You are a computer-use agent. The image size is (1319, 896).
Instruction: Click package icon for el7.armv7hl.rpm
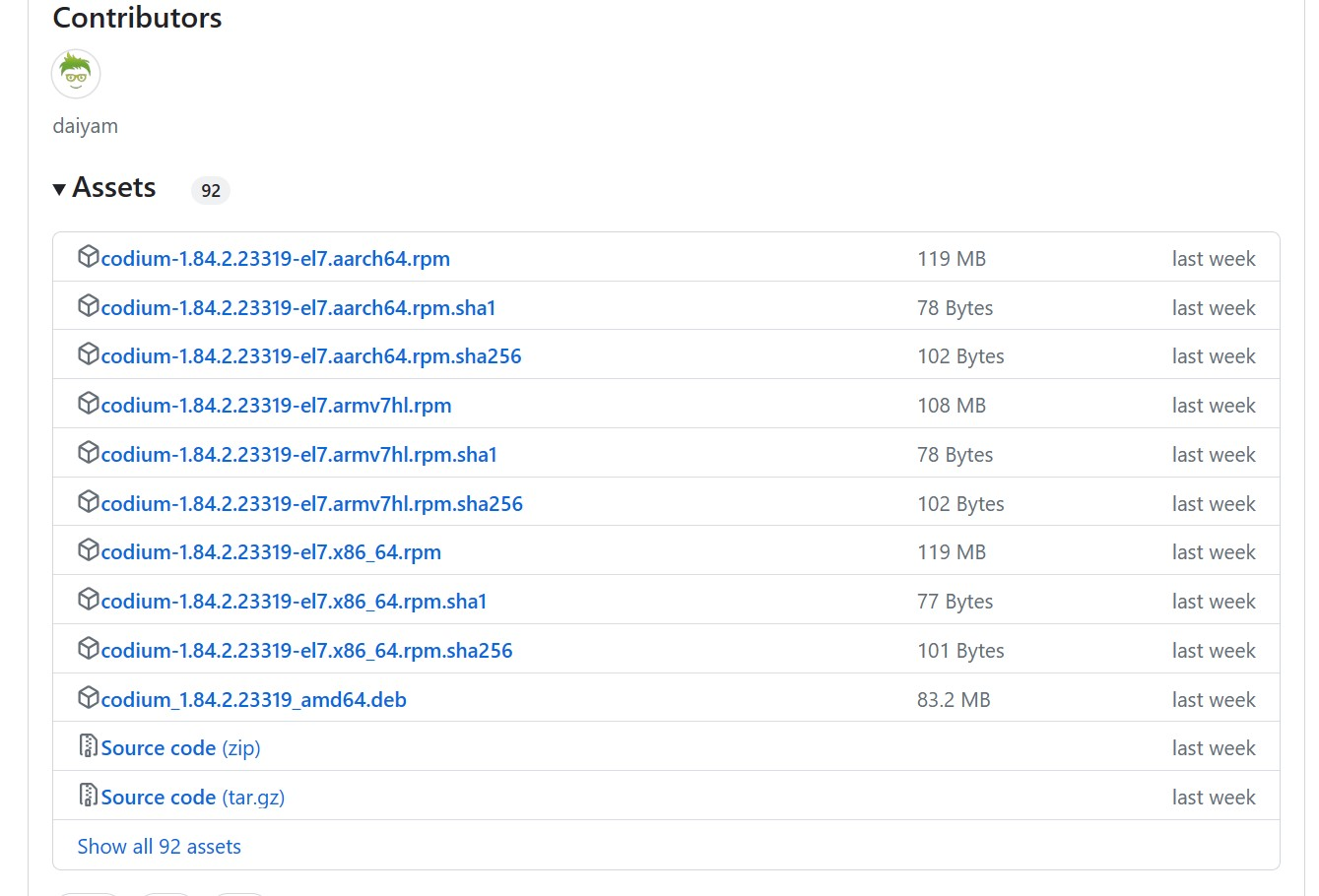coord(88,404)
